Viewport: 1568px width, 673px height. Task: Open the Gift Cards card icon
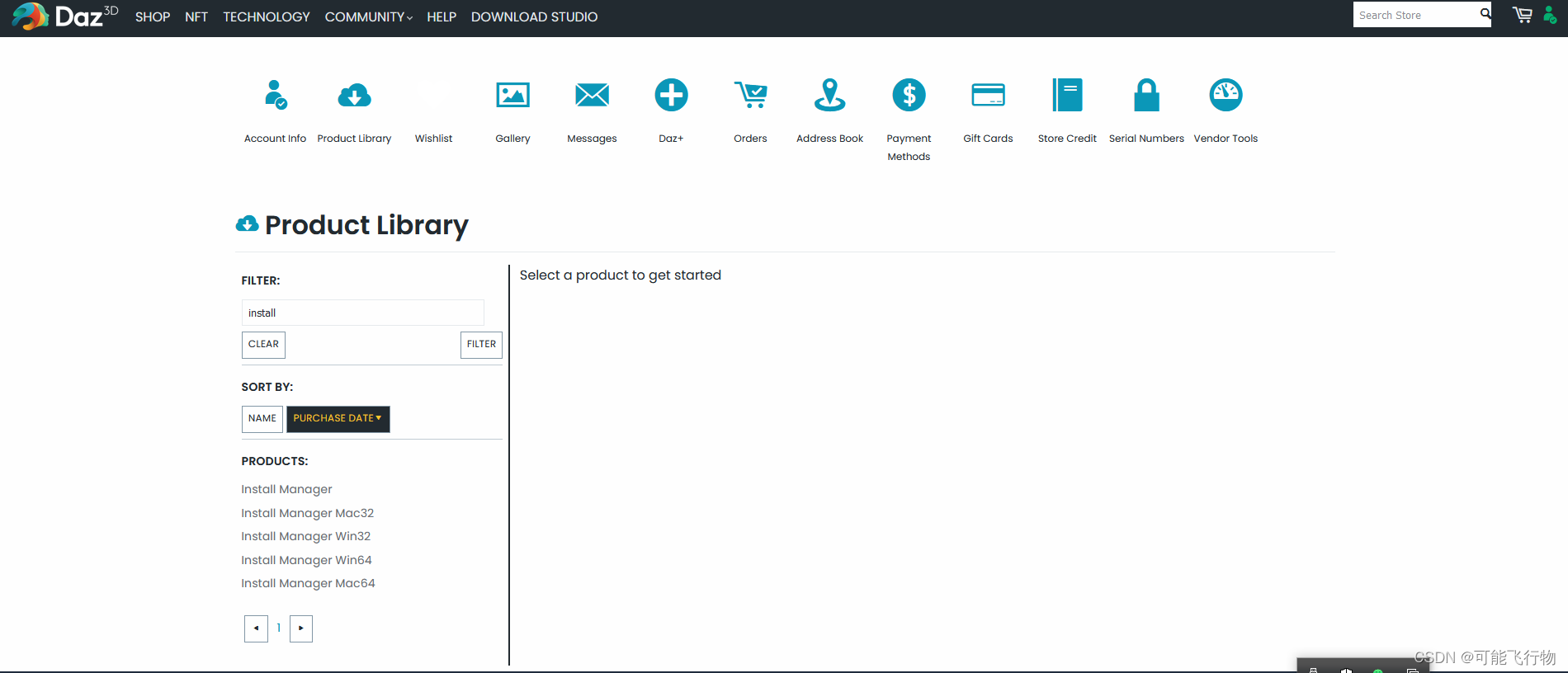click(x=988, y=95)
